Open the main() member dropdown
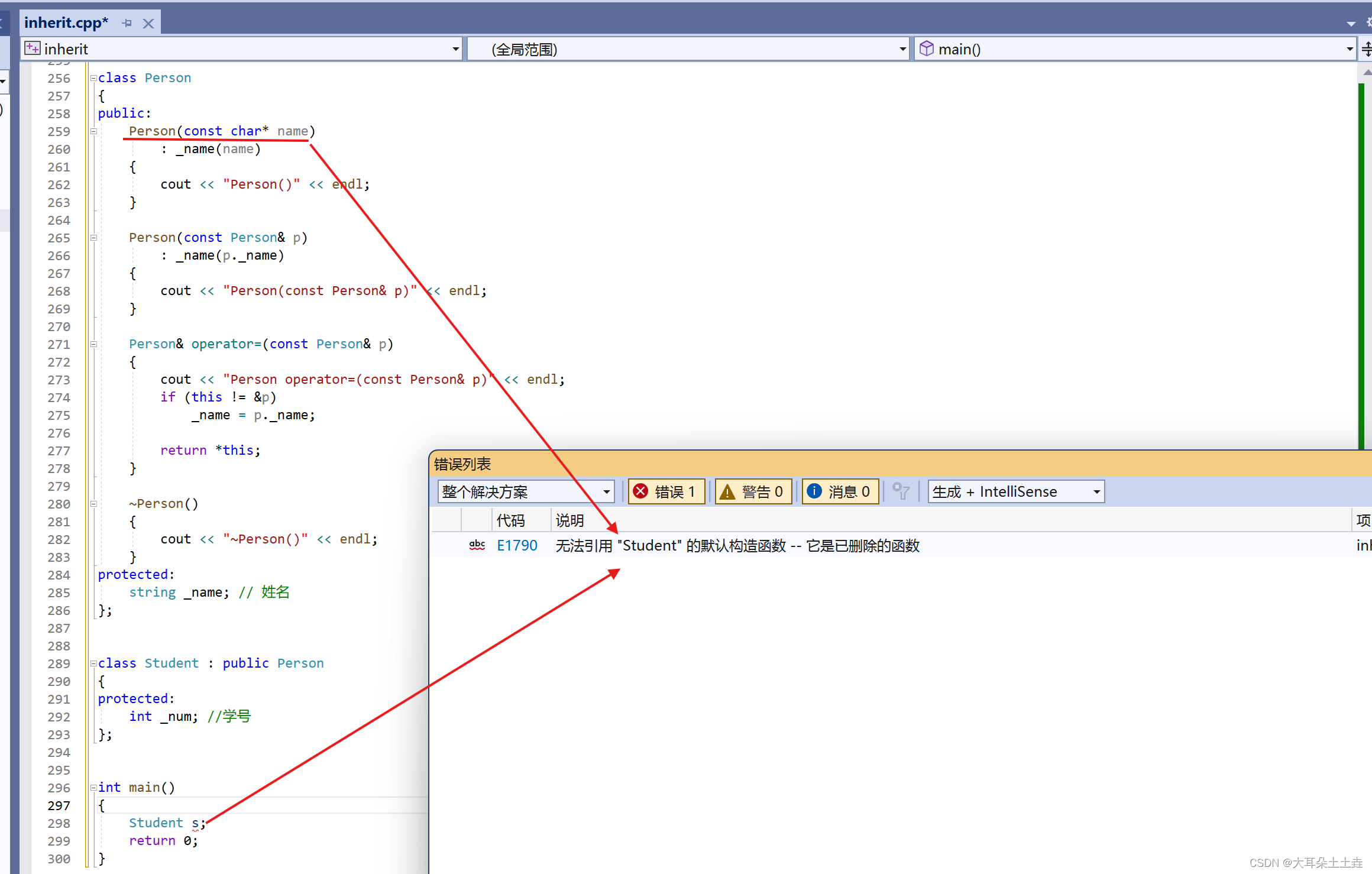 point(1350,49)
